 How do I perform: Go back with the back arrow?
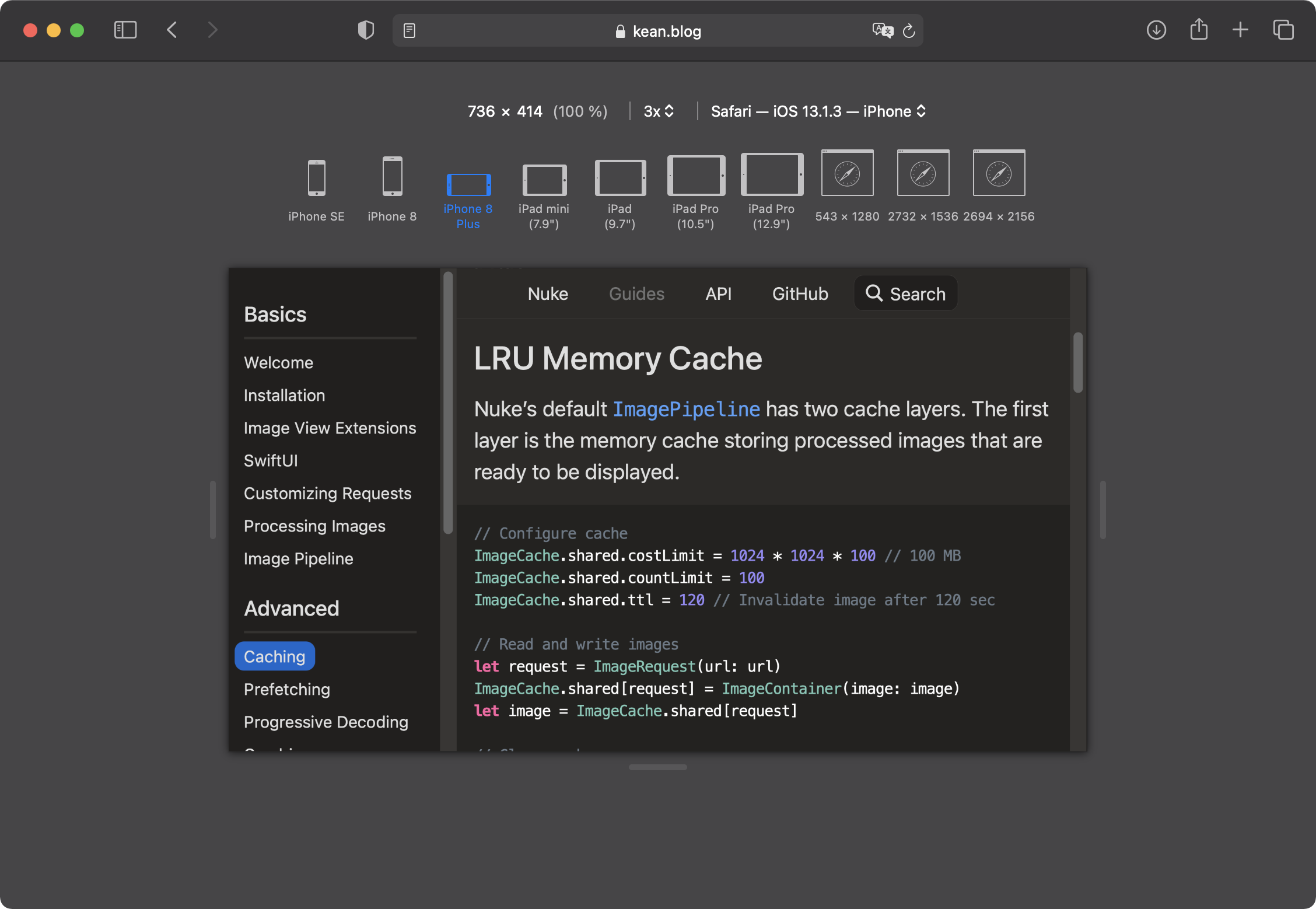(171, 30)
